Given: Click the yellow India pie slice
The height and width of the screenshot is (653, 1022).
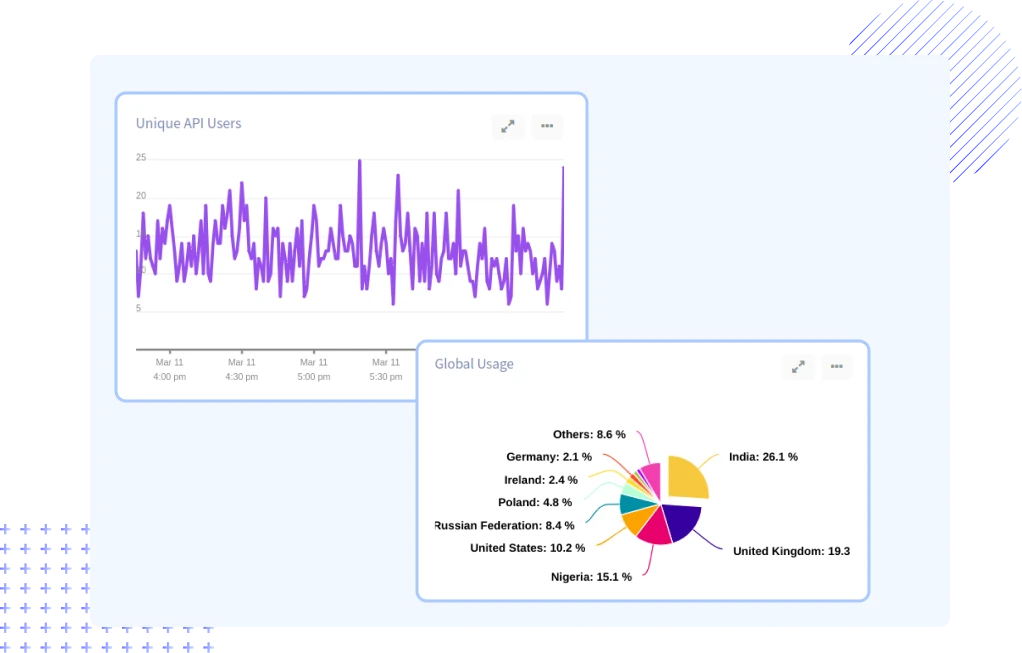Looking at the screenshot, I should tap(686, 478).
